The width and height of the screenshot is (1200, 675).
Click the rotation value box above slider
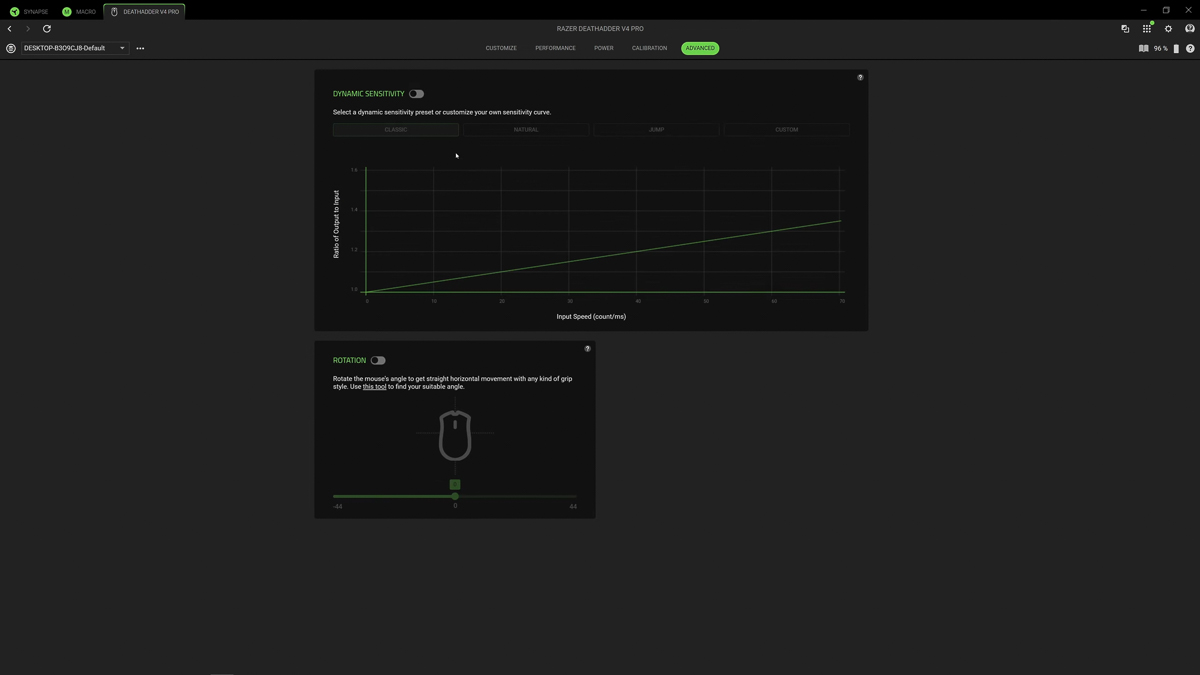[x=455, y=484]
